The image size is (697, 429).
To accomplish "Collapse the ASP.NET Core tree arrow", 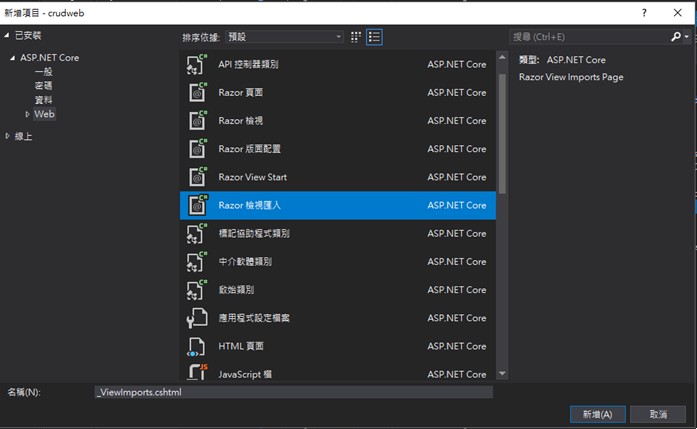I will [12, 58].
